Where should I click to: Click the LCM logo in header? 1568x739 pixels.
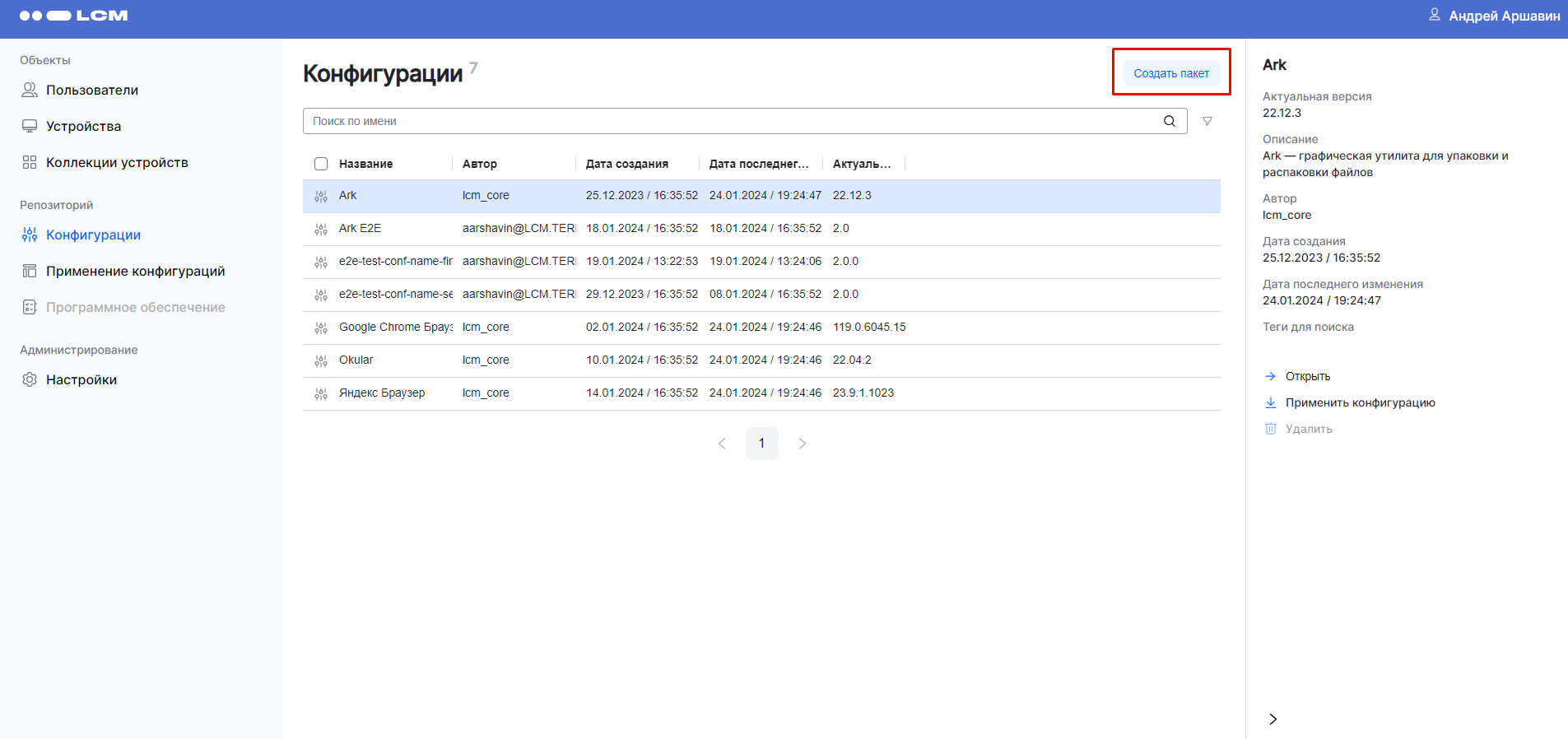(x=74, y=16)
